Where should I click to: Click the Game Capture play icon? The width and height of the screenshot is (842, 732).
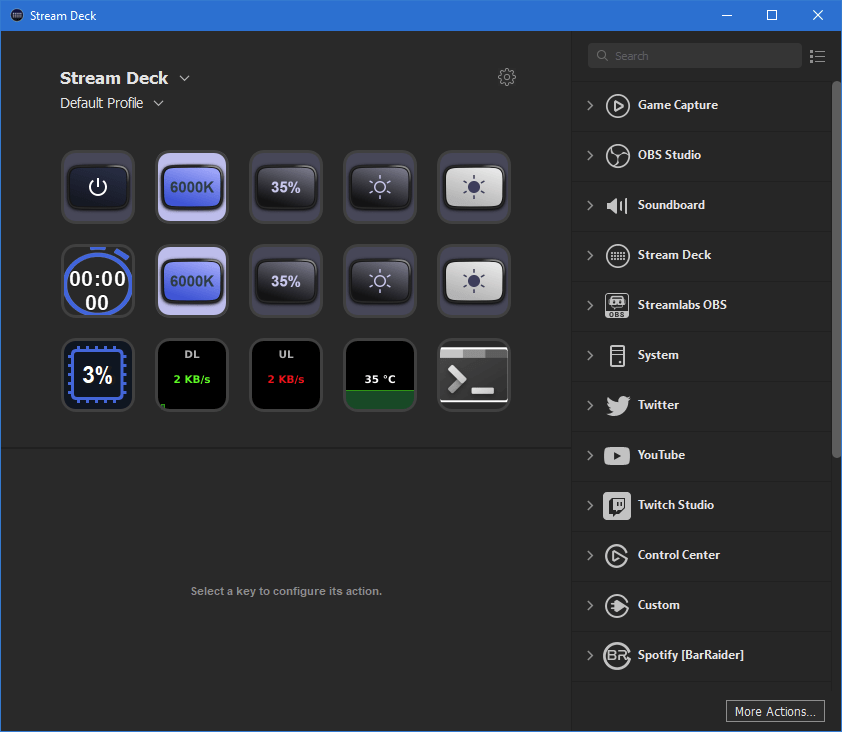pos(618,105)
